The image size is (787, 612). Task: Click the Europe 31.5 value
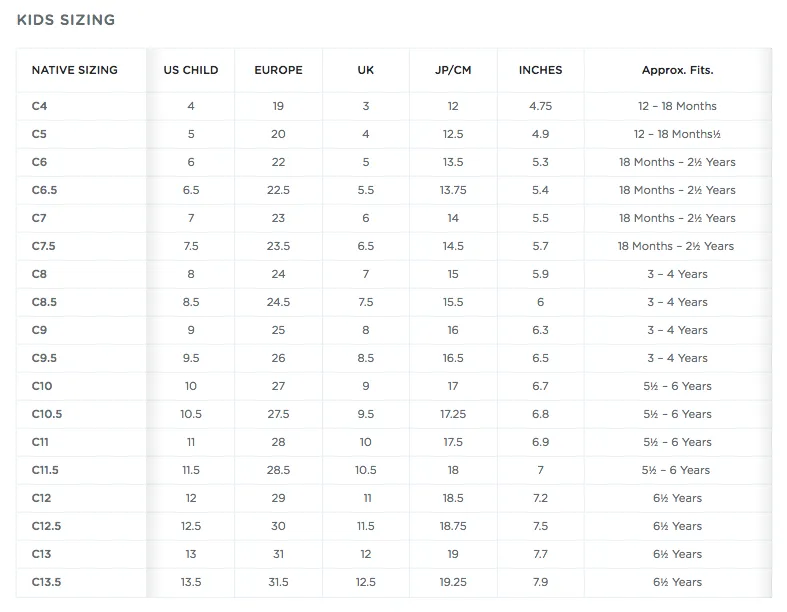pyautogui.click(x=279, y=582)
